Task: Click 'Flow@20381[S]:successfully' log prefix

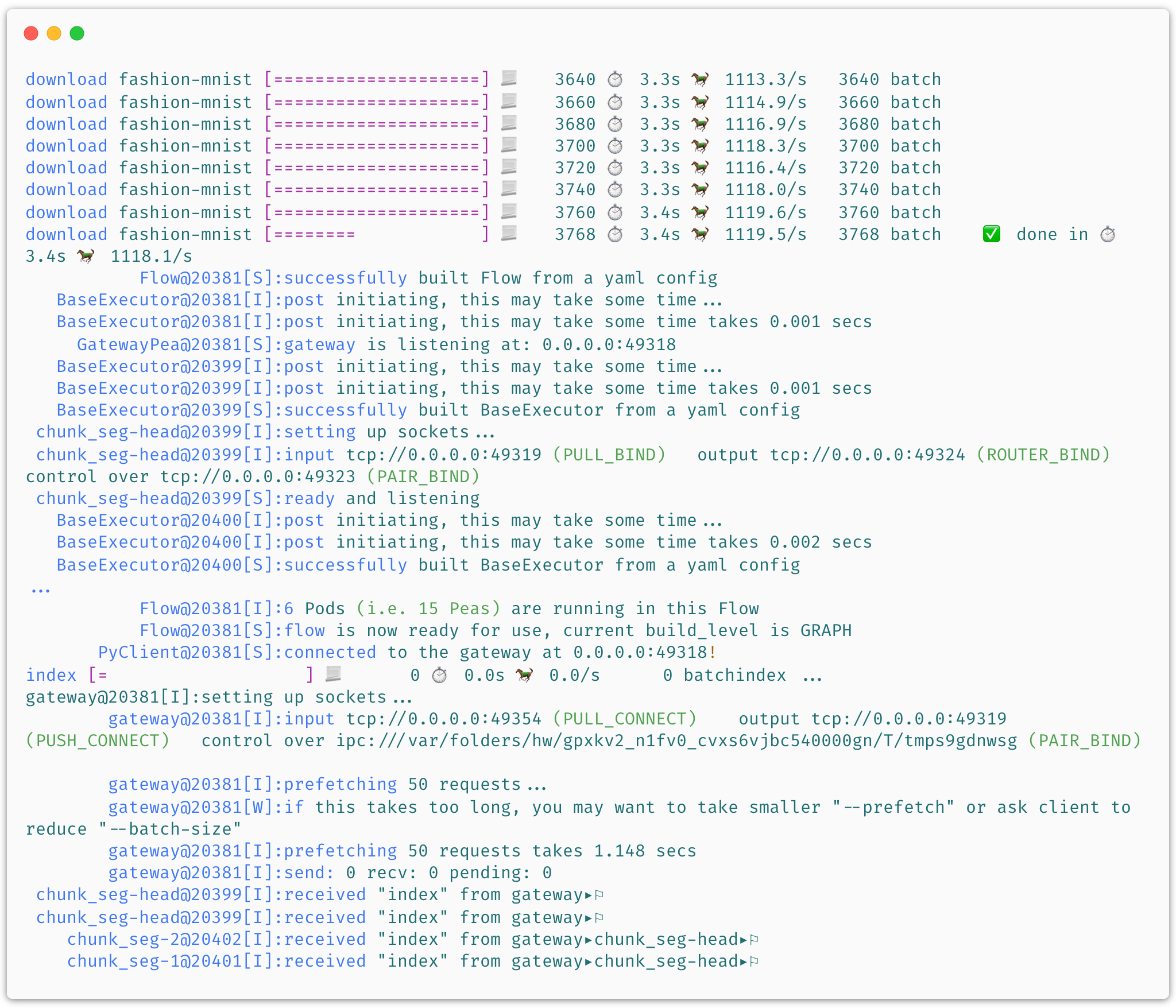Action: pos(273,278)
